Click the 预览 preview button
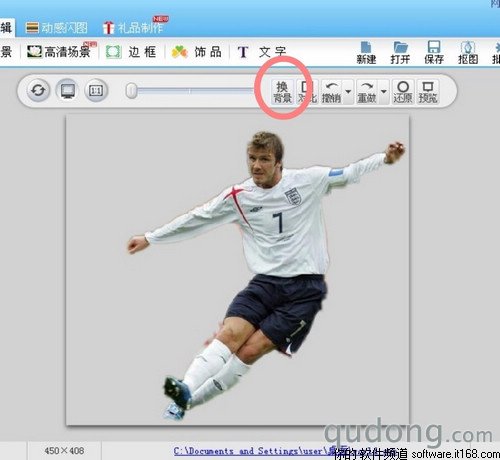Viewport: 500px width, 460px height. [x=428, y=92]
